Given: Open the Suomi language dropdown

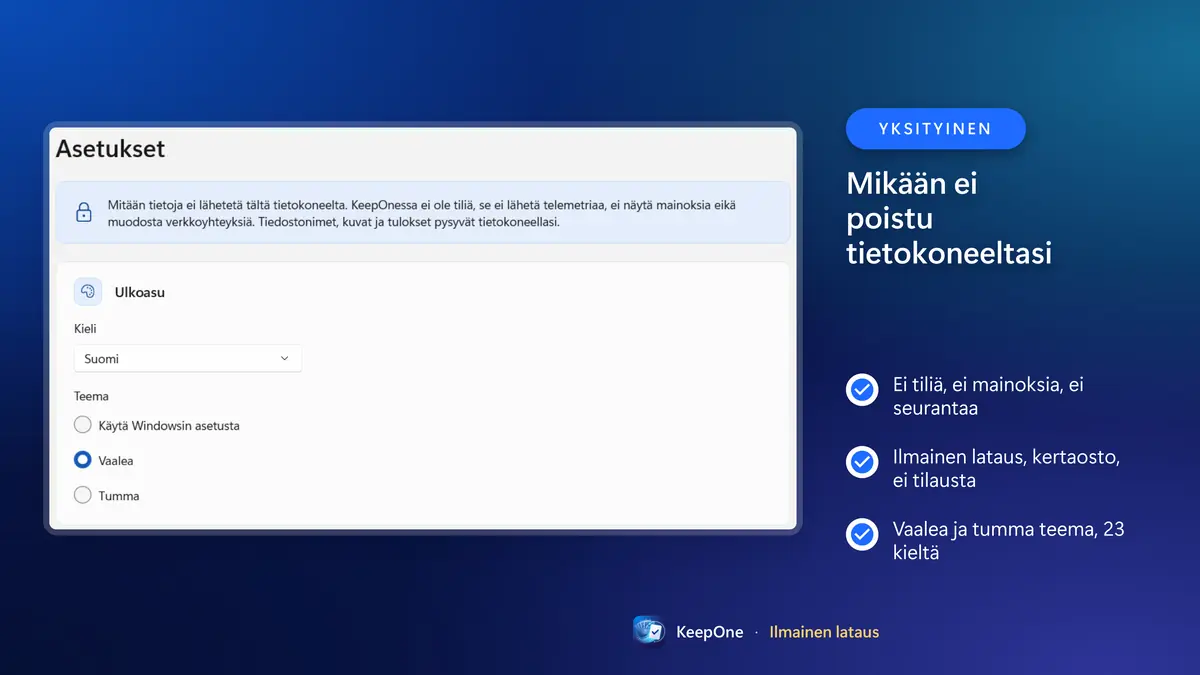Looking at the screenshot, I should (x=188, y=358).
